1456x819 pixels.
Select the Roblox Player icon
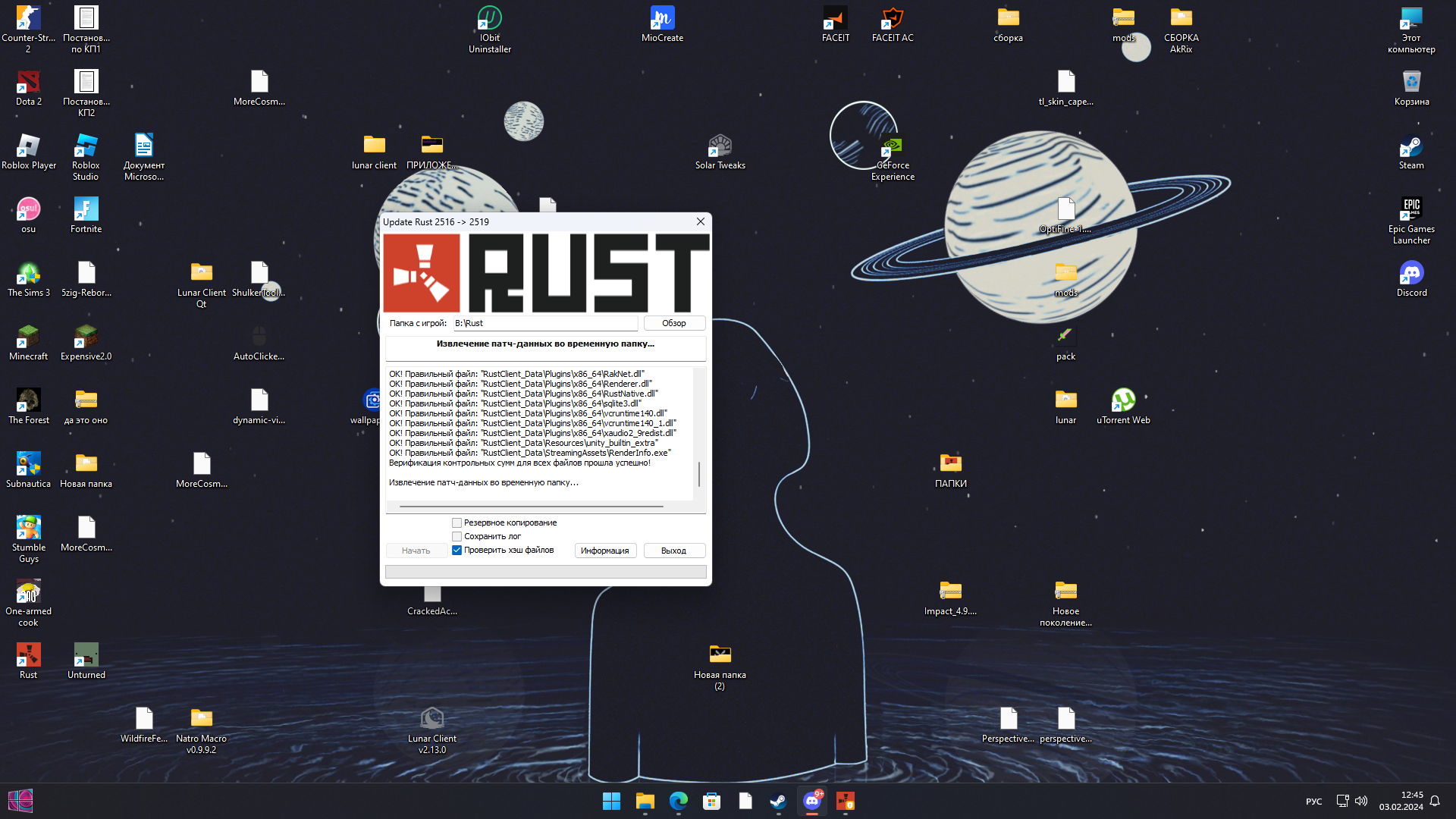28,151
